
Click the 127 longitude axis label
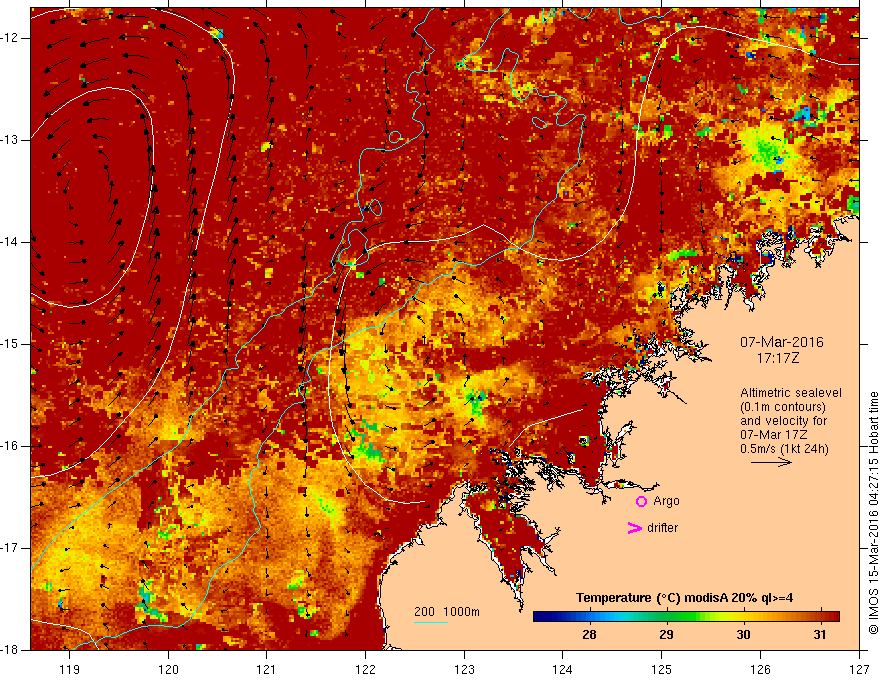(x=859, y=669)
